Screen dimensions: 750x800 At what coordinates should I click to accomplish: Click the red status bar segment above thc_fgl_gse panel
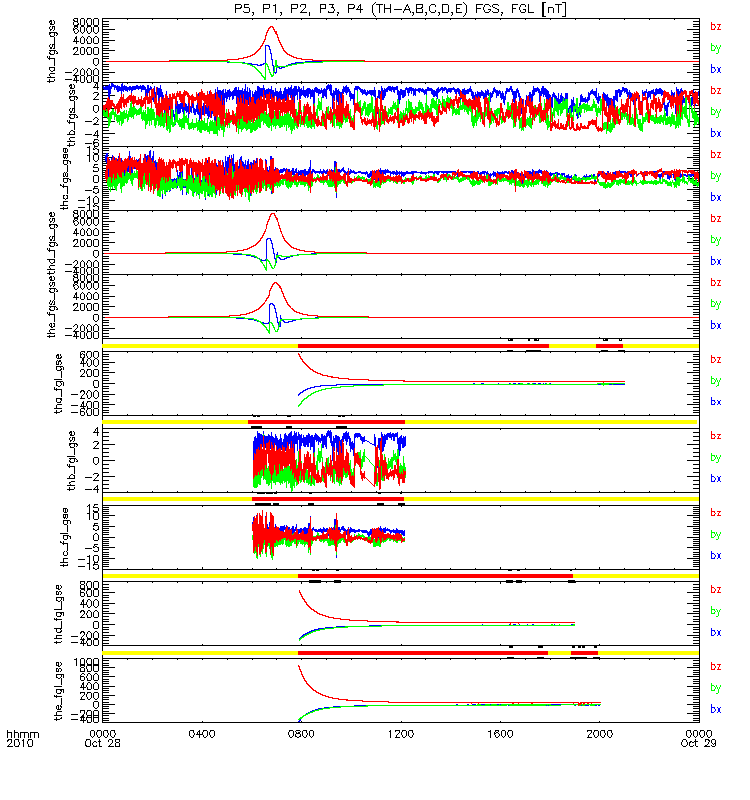tap(328, 498)
